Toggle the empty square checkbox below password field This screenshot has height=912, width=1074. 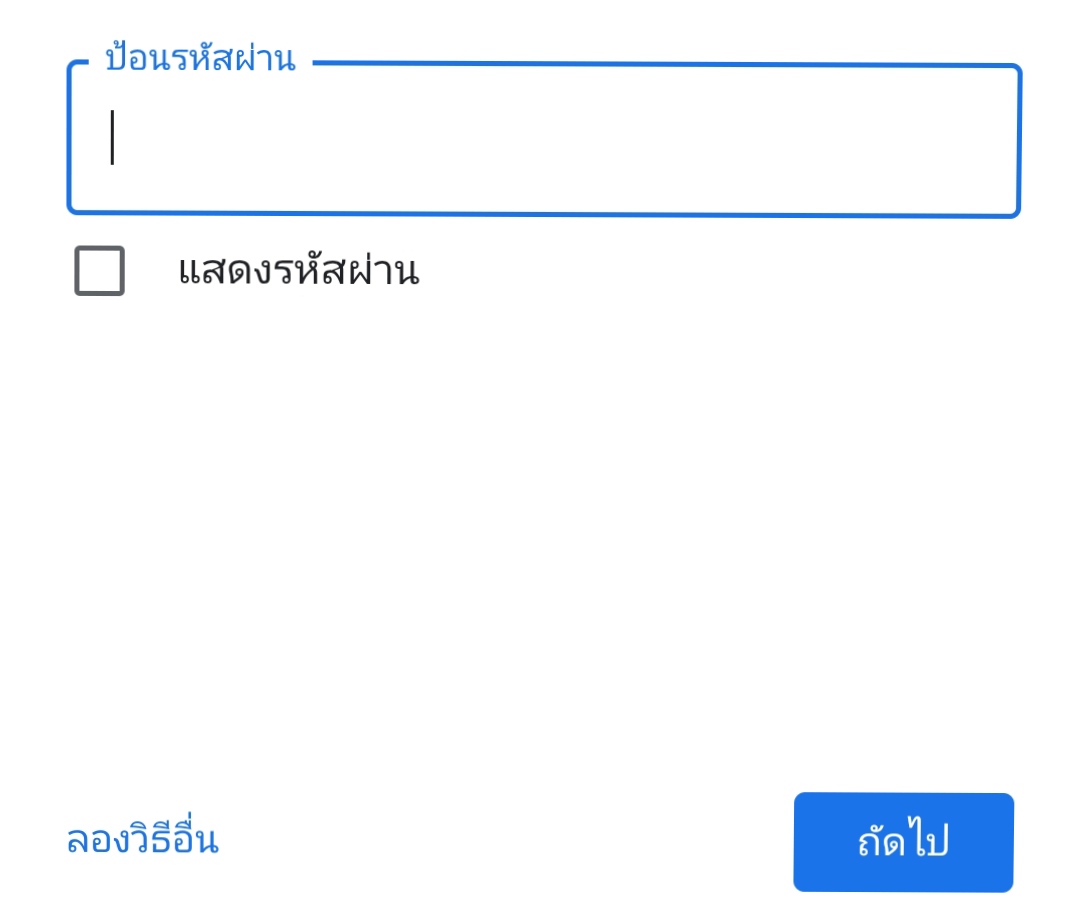[99, 271]
